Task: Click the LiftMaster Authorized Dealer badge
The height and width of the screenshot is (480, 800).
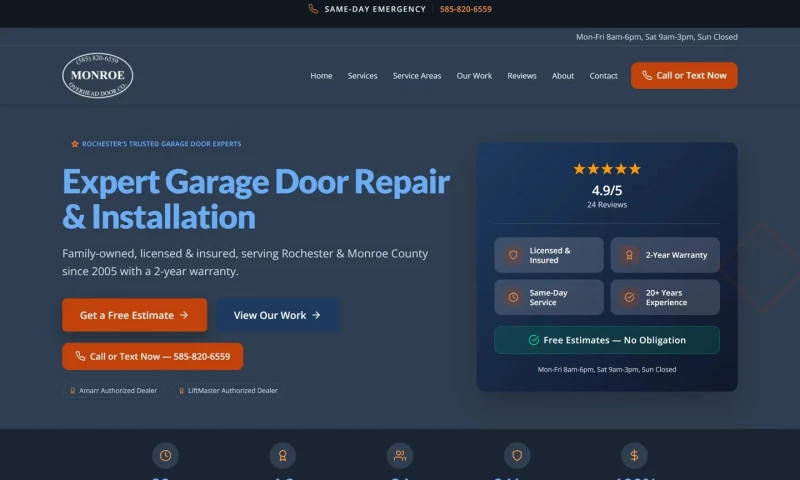Action: pyautogui.click(x=228, y=391)
